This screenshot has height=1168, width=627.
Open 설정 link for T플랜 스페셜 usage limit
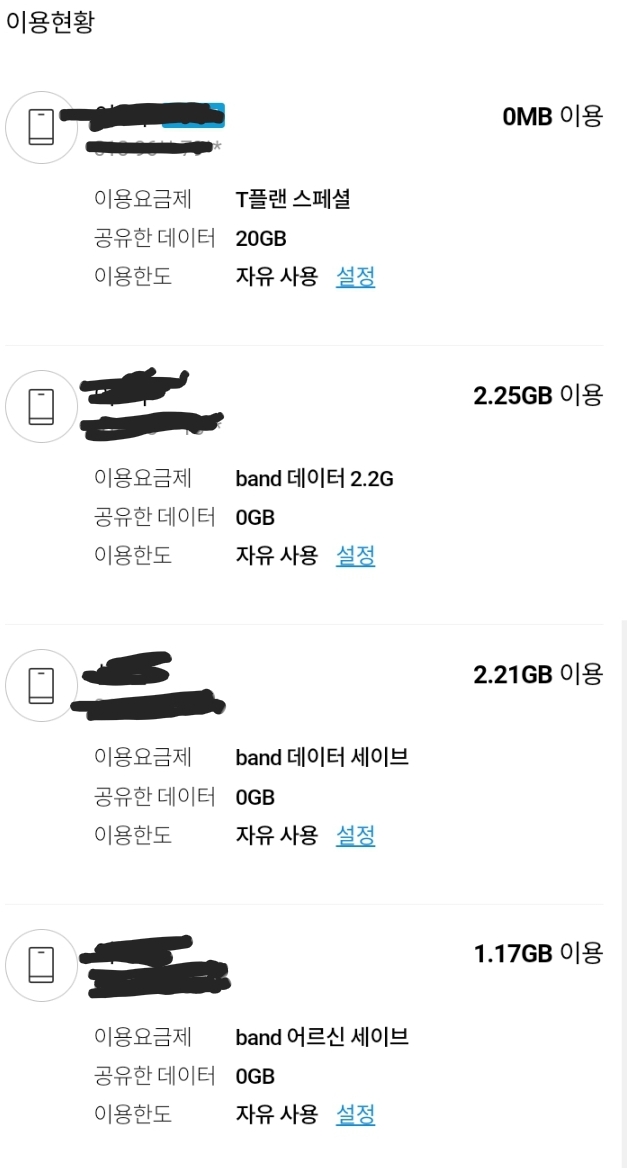coord(355,277)
